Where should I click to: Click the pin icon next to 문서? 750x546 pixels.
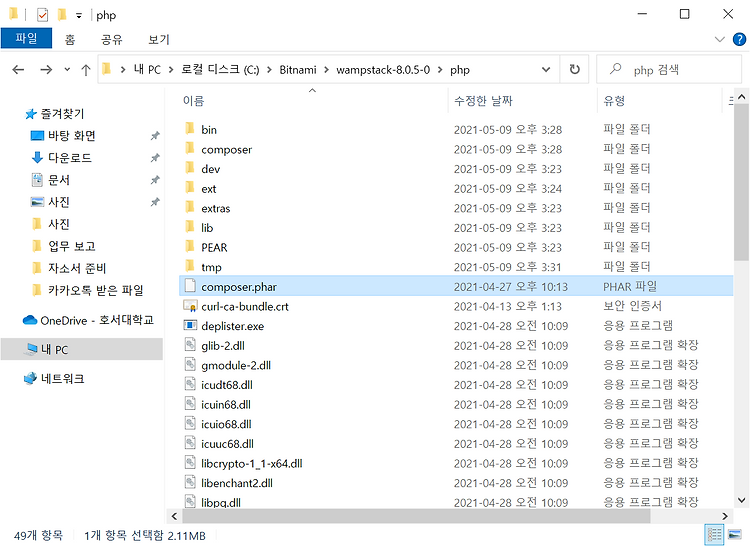click(155, 180)
